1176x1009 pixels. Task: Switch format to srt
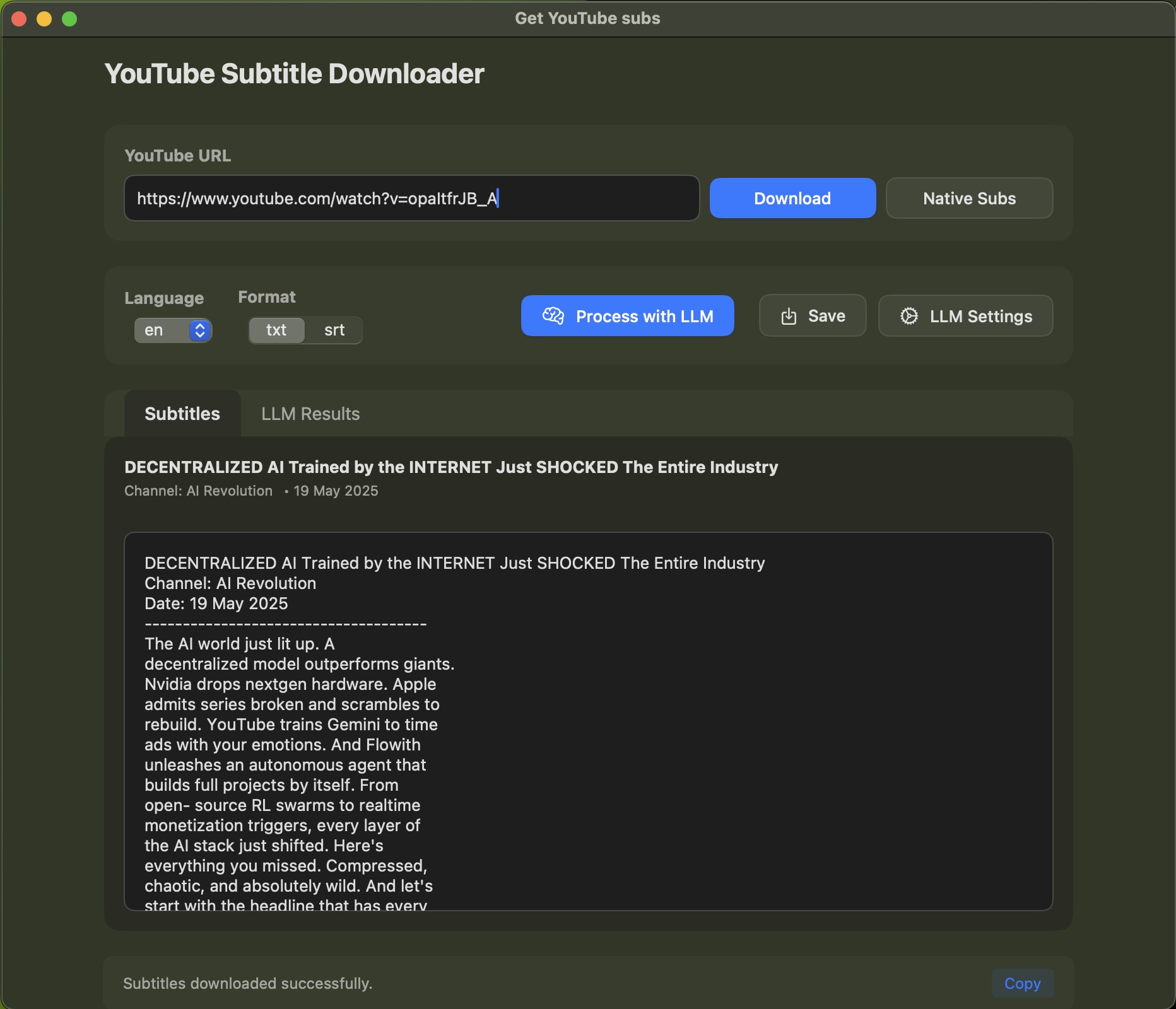[334, 330]
